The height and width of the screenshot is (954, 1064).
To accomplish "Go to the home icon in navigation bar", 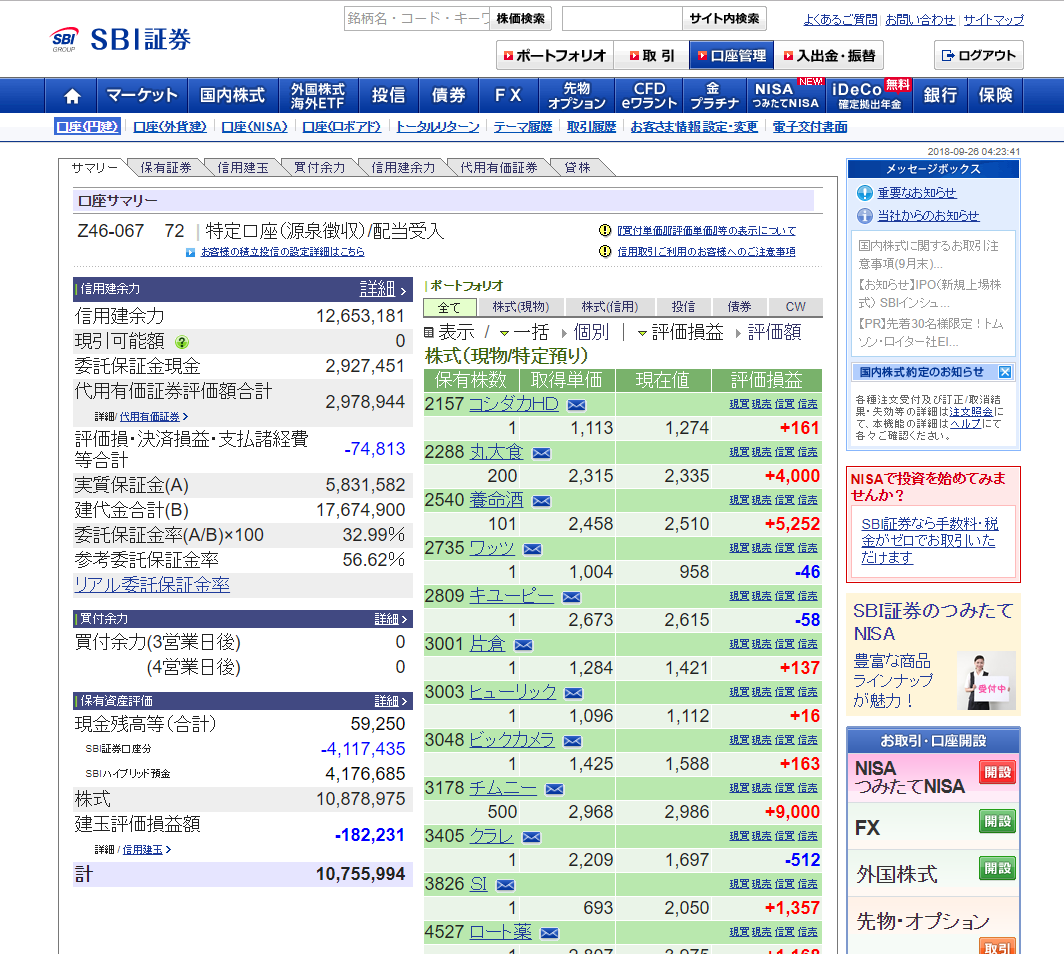I will click(71, 96).
